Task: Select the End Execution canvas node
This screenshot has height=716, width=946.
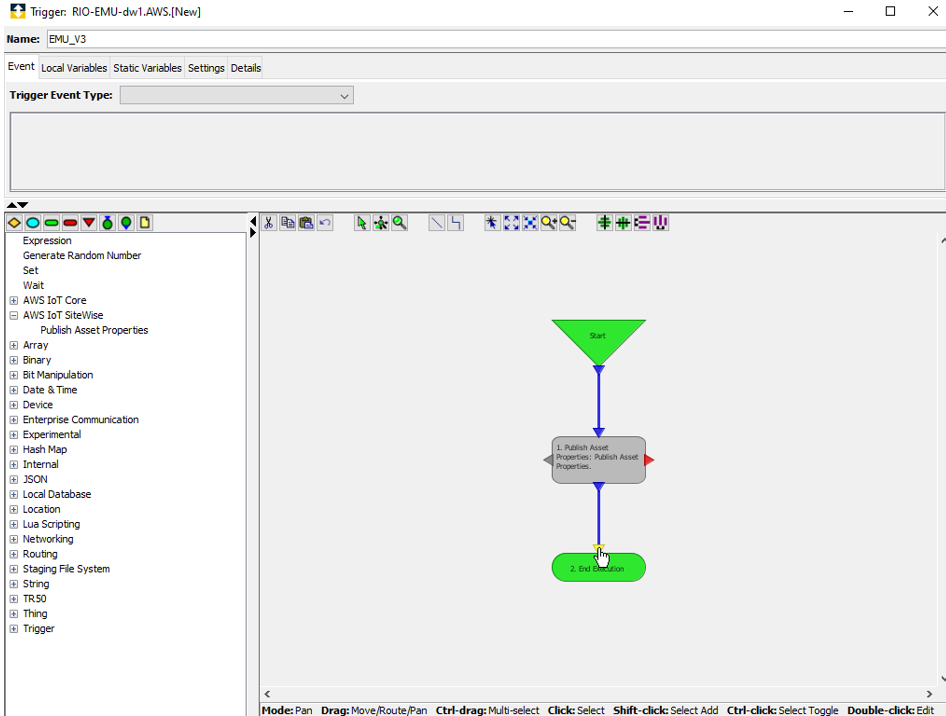Action: click(x=598, y=568)
